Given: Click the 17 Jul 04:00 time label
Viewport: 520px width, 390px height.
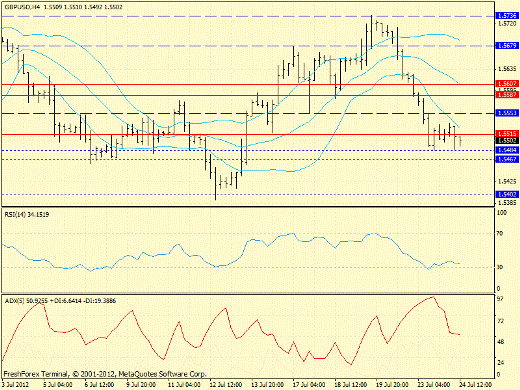Looking at the screenshot, I should pyautogui.click(x=309, y=384).
